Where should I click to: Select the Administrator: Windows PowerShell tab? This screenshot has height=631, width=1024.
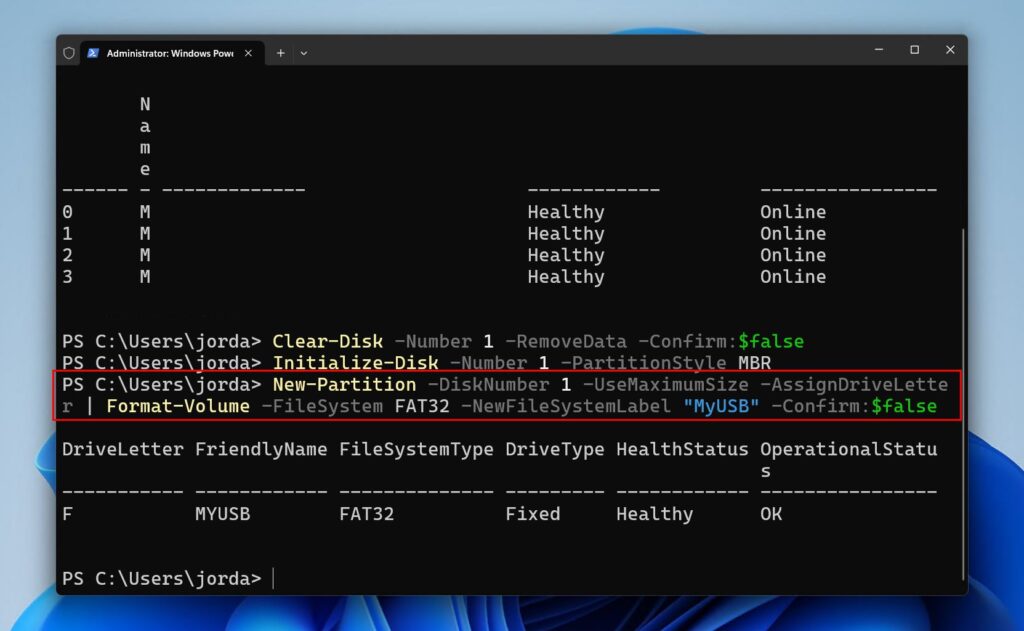(165, 52)
